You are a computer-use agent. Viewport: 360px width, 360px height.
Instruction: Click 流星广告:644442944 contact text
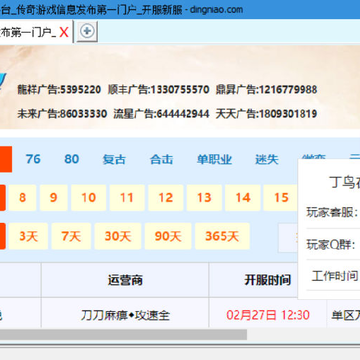(x=161, y=114)
